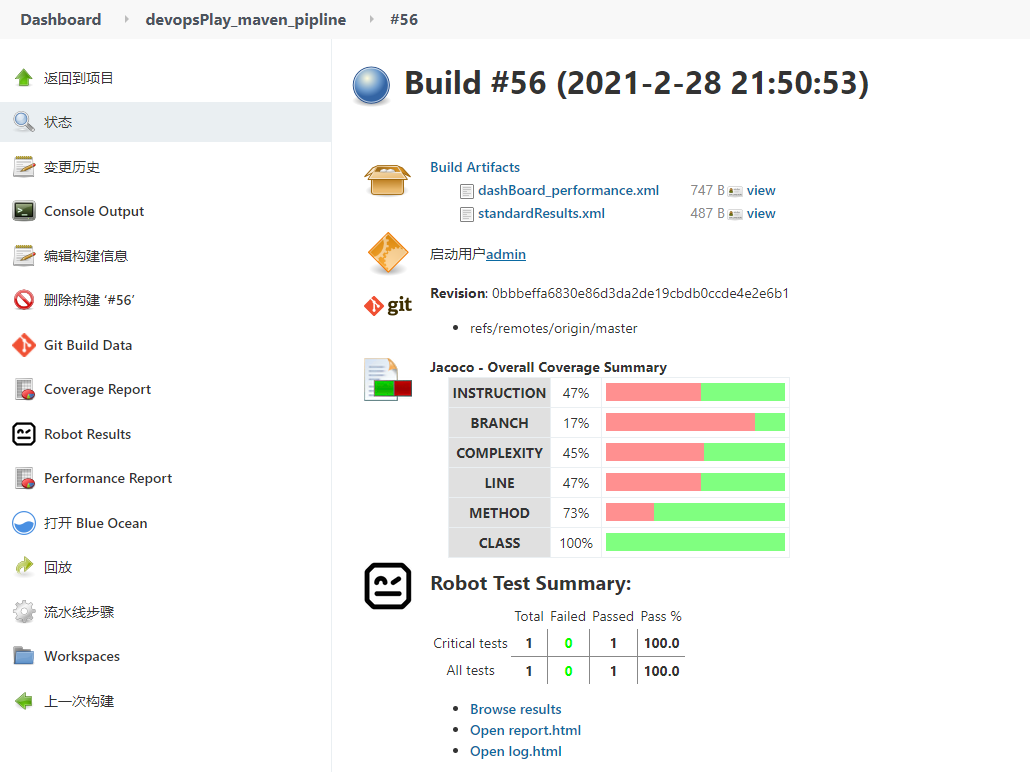Click the fingerprint icon after 747 B

coord(735,191)
